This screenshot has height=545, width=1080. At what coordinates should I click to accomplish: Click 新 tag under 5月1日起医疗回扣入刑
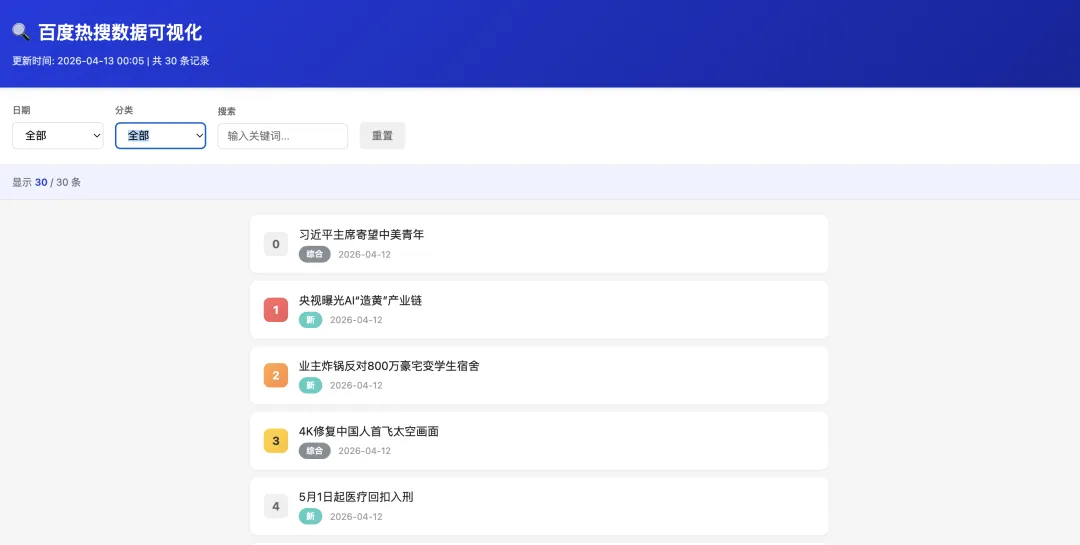point(311,516)
